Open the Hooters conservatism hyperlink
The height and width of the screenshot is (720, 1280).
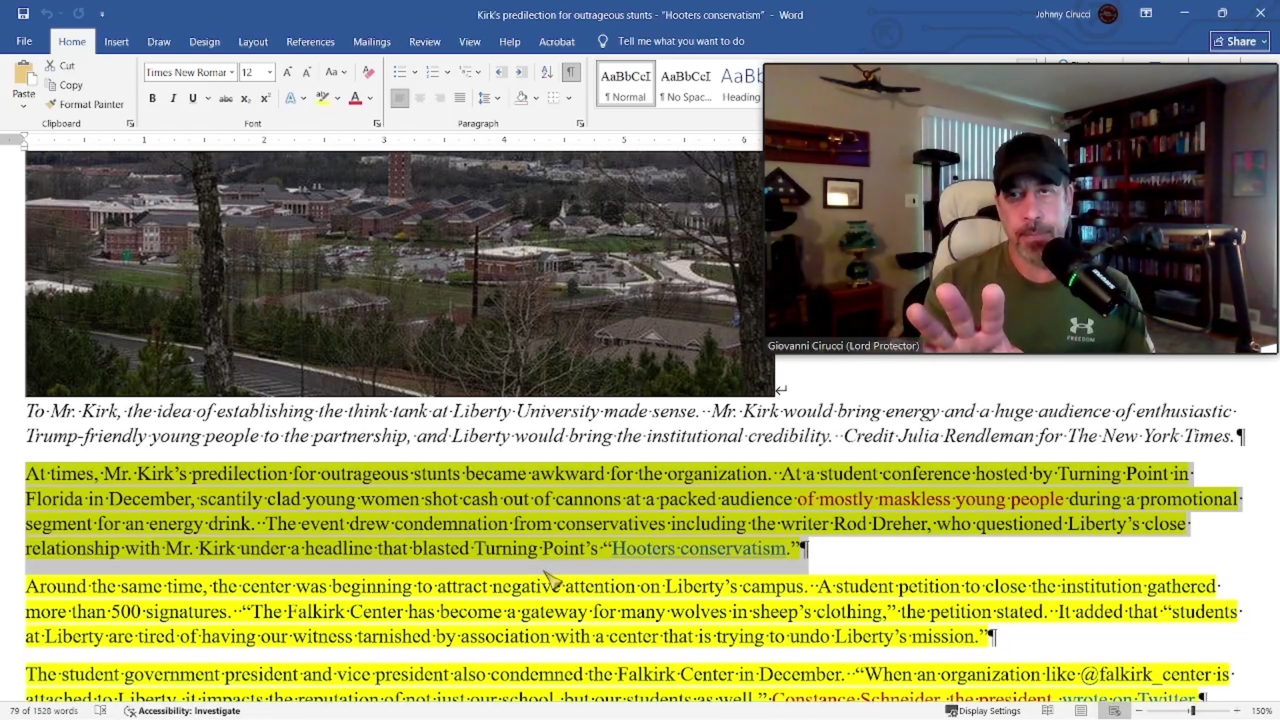[699, 548]
